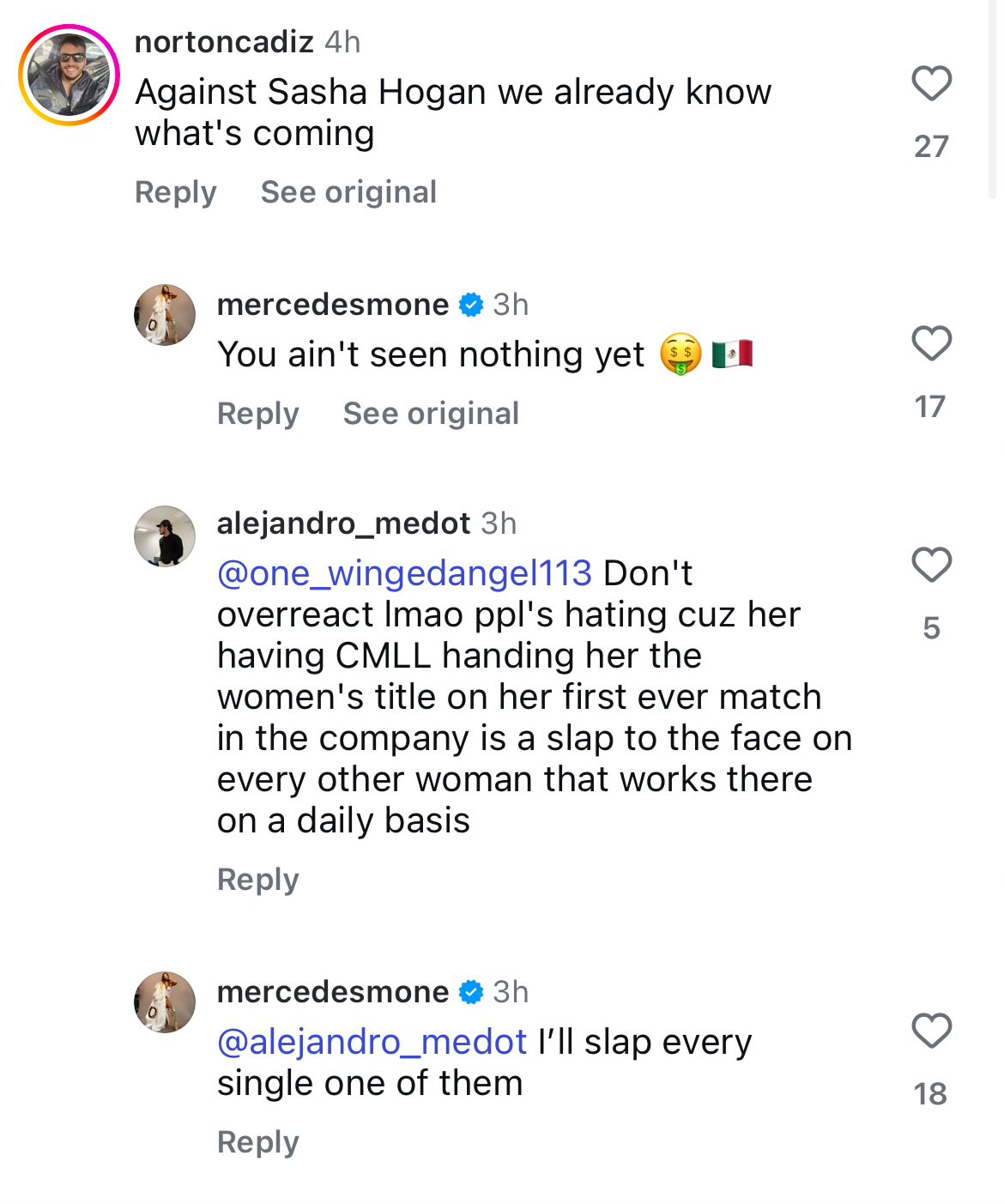Tap the alejandro_medot username
This screenshot has height=1204, width=1004.
(x=343, y=523)
